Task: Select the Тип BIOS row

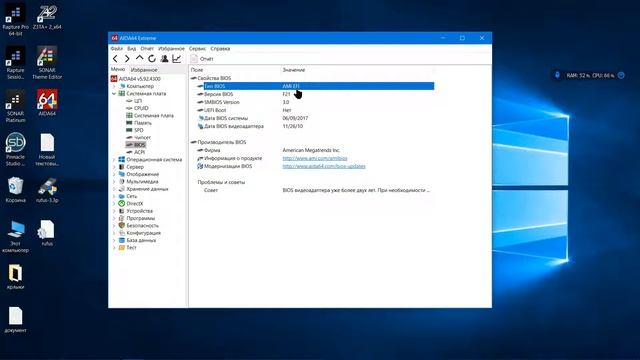Action: pos(316,86)
